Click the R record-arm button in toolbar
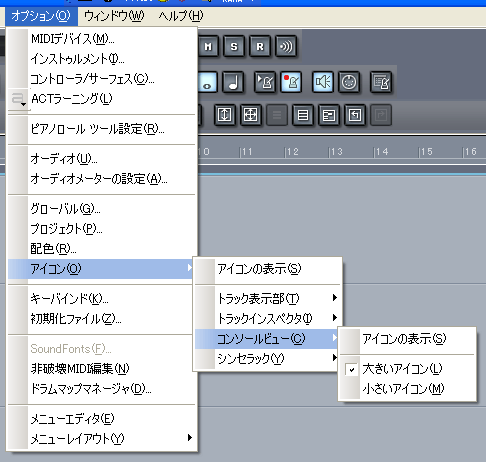This screenshot has width=486, height=462. pos(260,47)
